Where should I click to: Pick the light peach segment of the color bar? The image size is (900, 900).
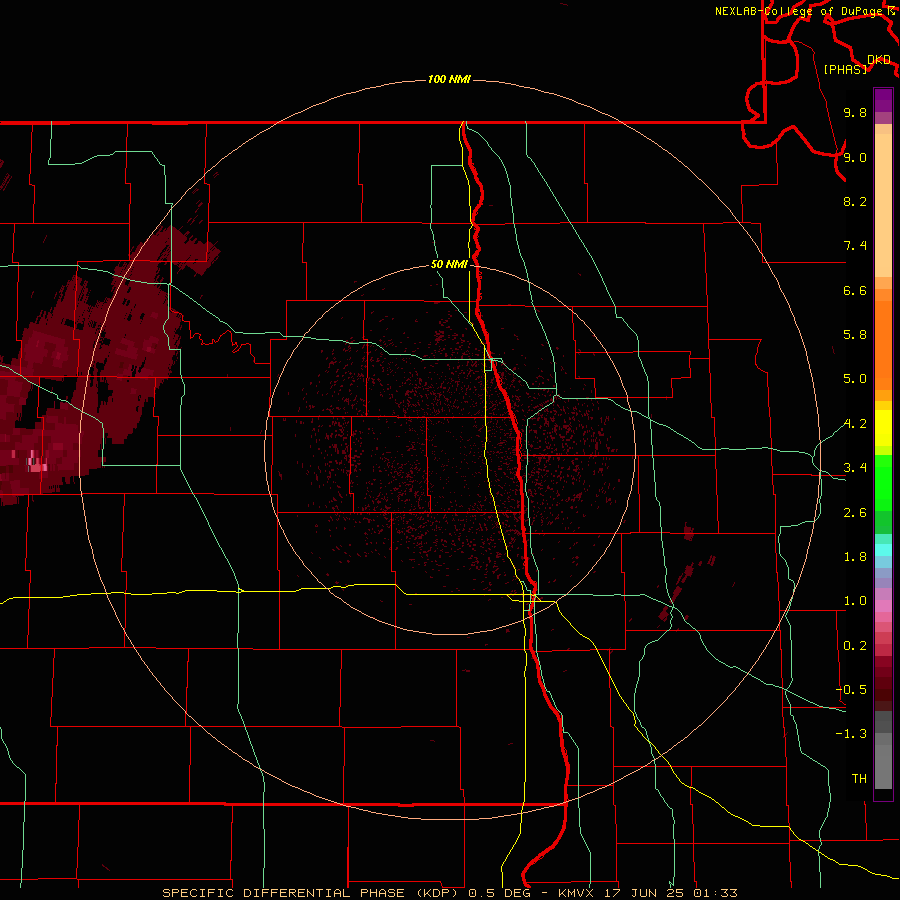coord(883,206)
